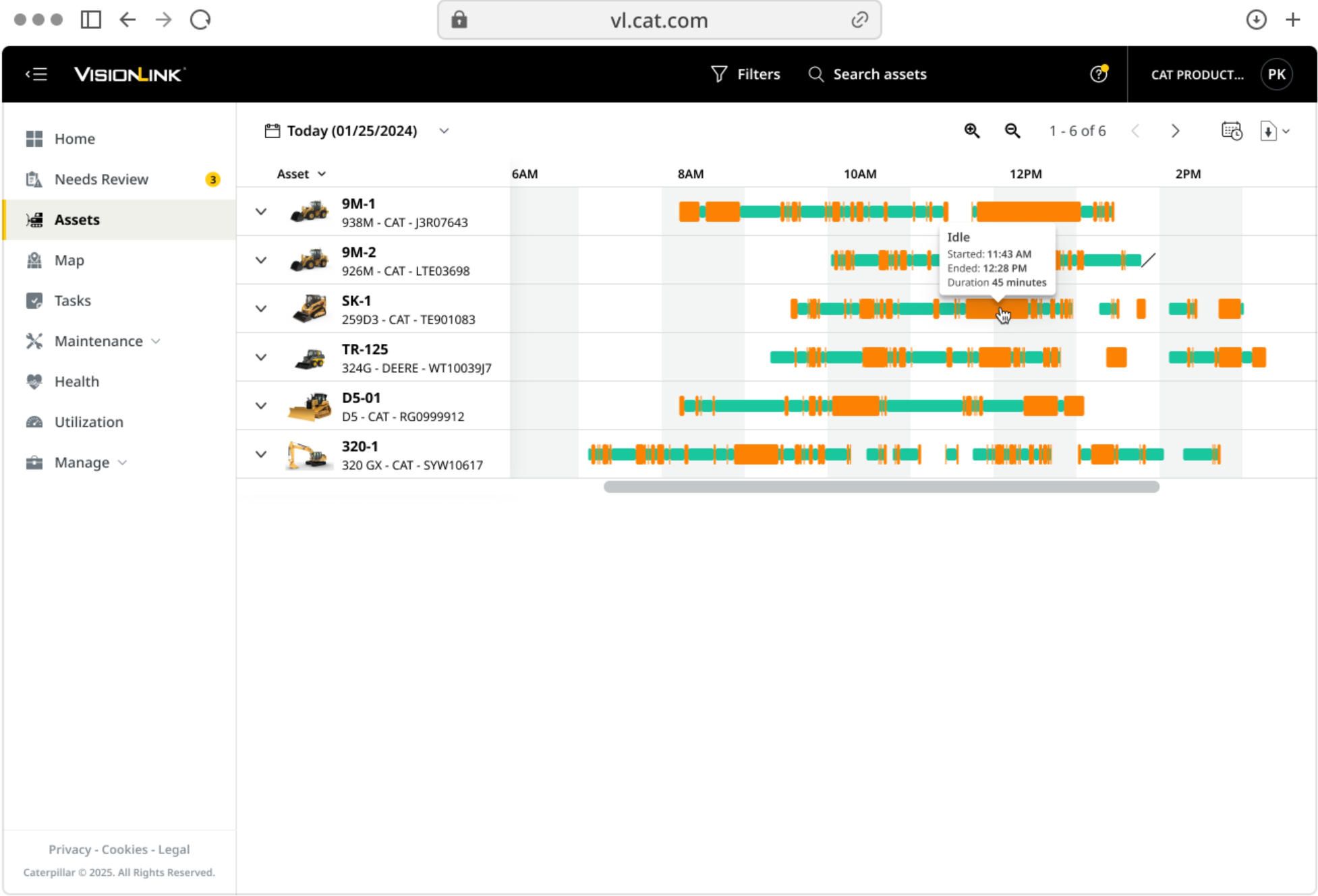Expand asset row for 9M-1
The image size is (1318, 896).
tap(261, 212)
